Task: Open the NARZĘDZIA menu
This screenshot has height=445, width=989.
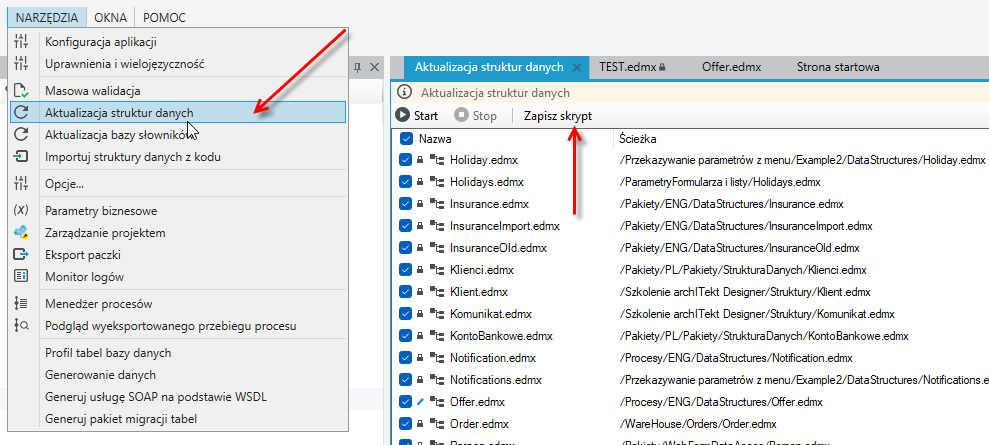Action: click(x=47, y=18)
